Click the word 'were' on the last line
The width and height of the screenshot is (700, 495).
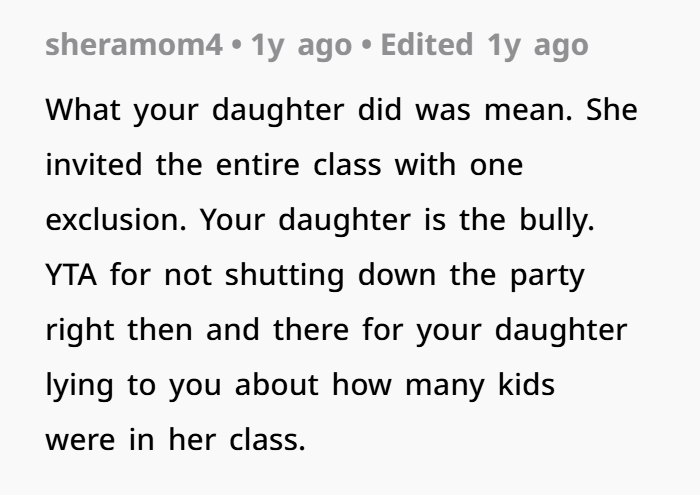tap(80, 440)
